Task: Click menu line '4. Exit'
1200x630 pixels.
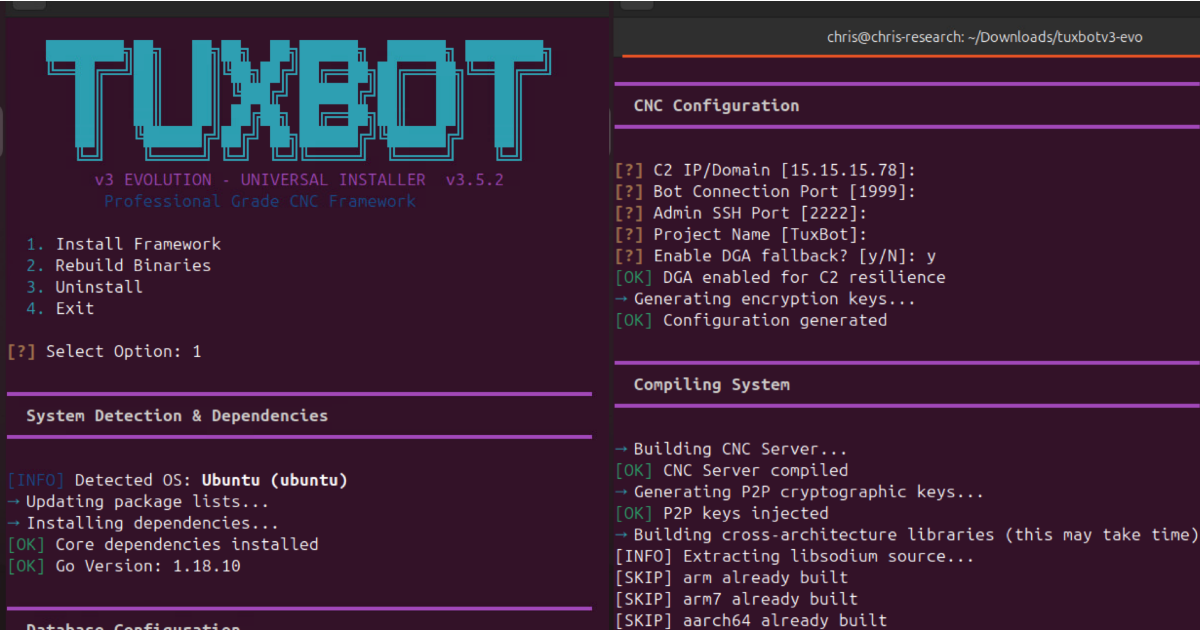Action: [x=60, y=308]
